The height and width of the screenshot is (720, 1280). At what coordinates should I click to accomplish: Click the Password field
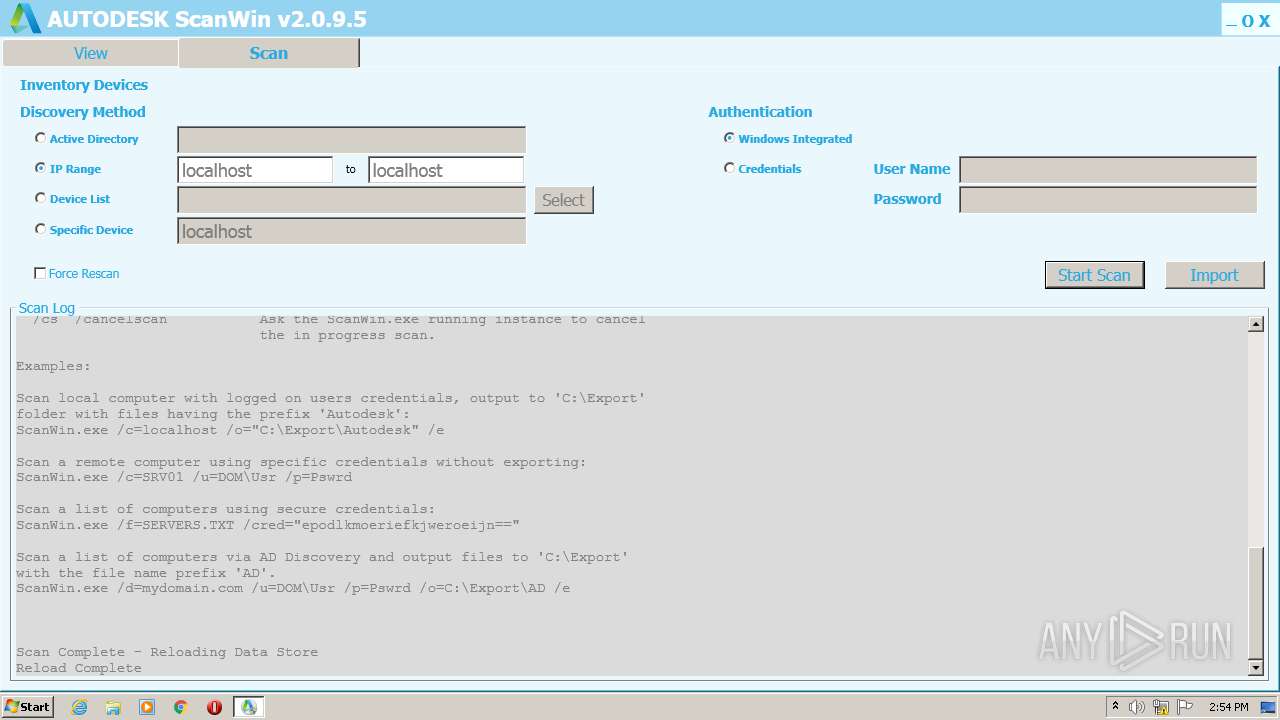[1108, 200]
